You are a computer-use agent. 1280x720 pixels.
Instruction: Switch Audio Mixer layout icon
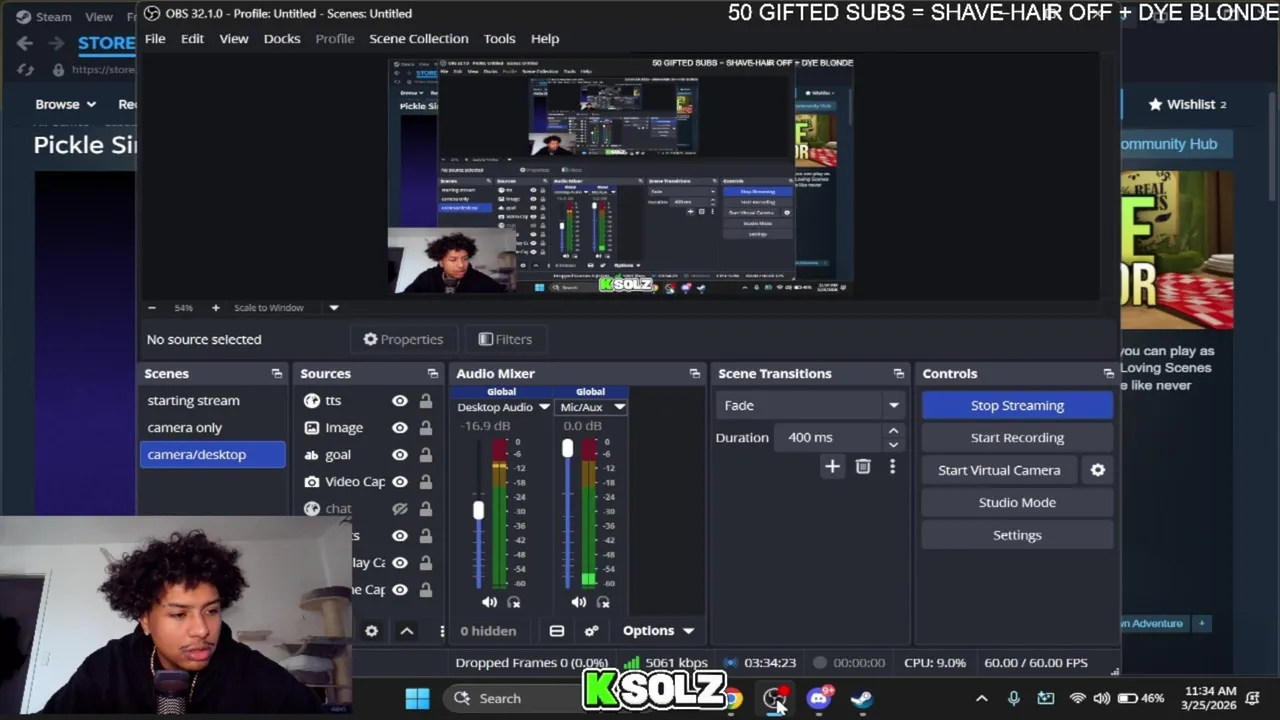(557, 631)
